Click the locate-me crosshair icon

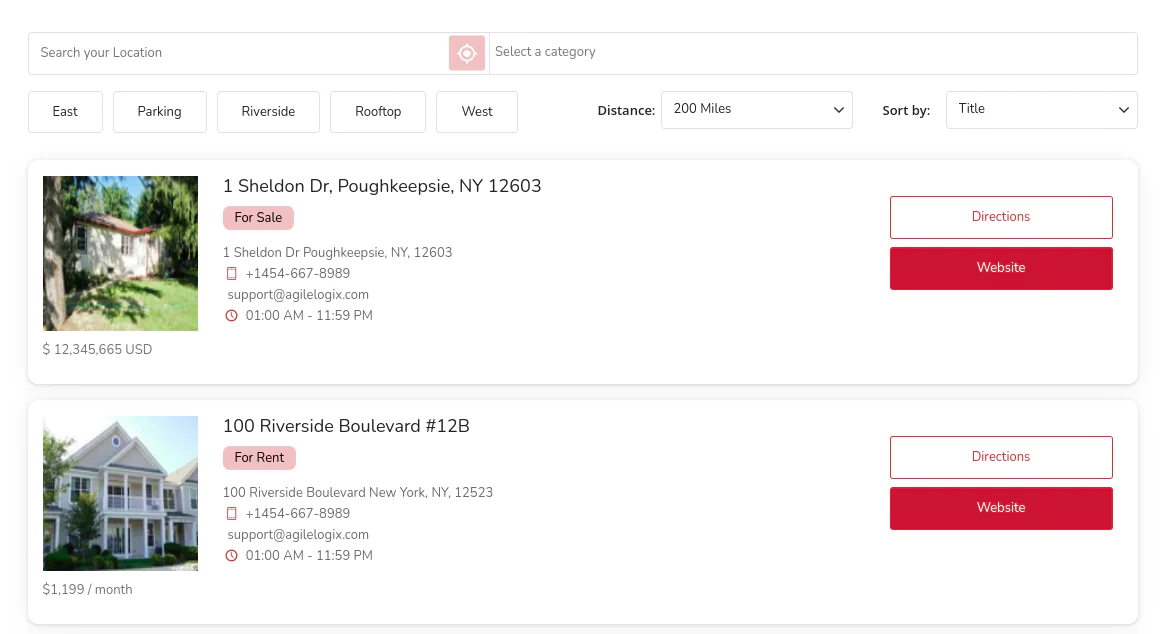[467, 53]
